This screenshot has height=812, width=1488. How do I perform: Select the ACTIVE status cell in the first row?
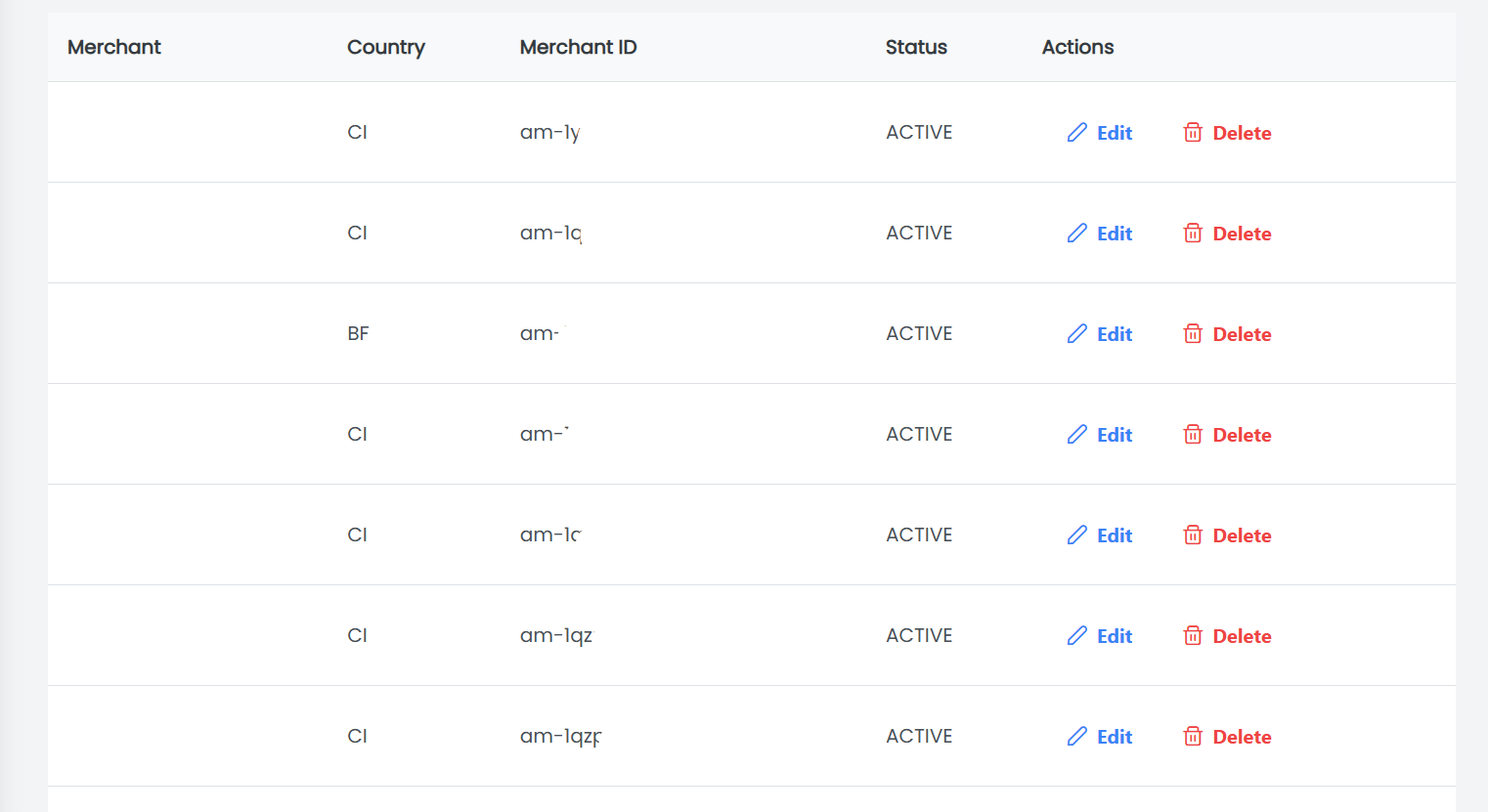pos(919,132)
